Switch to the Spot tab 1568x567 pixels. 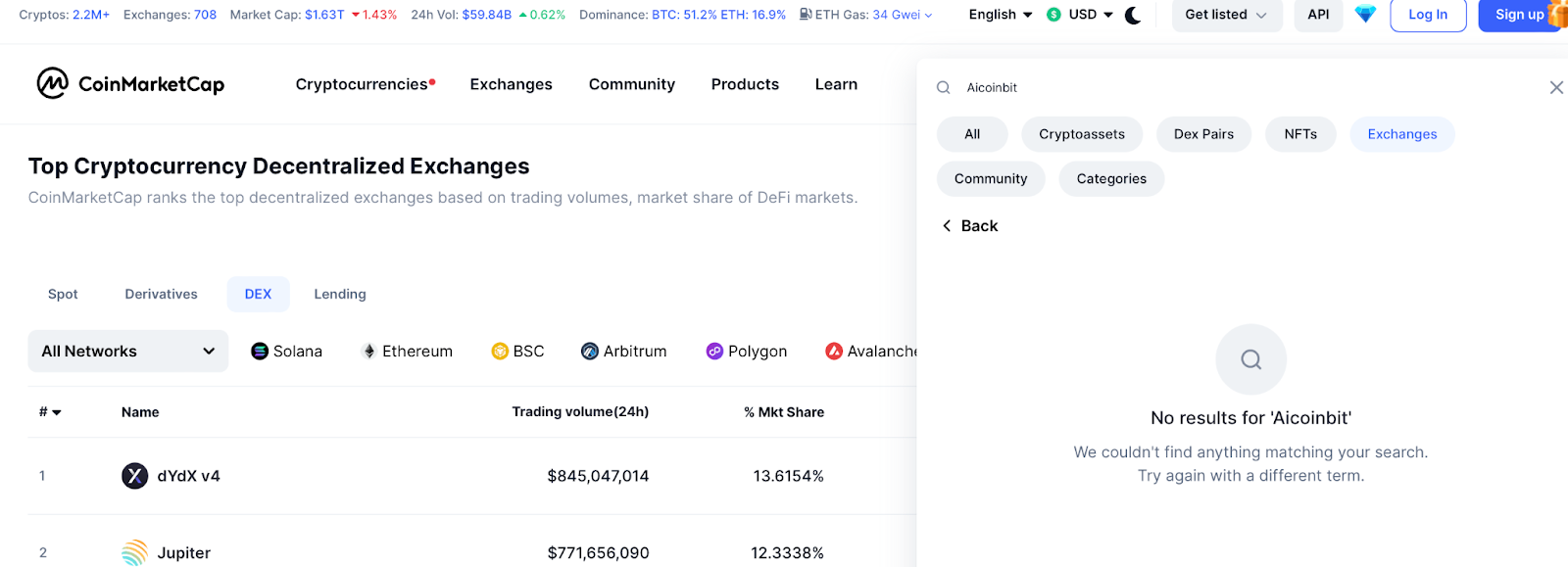point(63,294)
